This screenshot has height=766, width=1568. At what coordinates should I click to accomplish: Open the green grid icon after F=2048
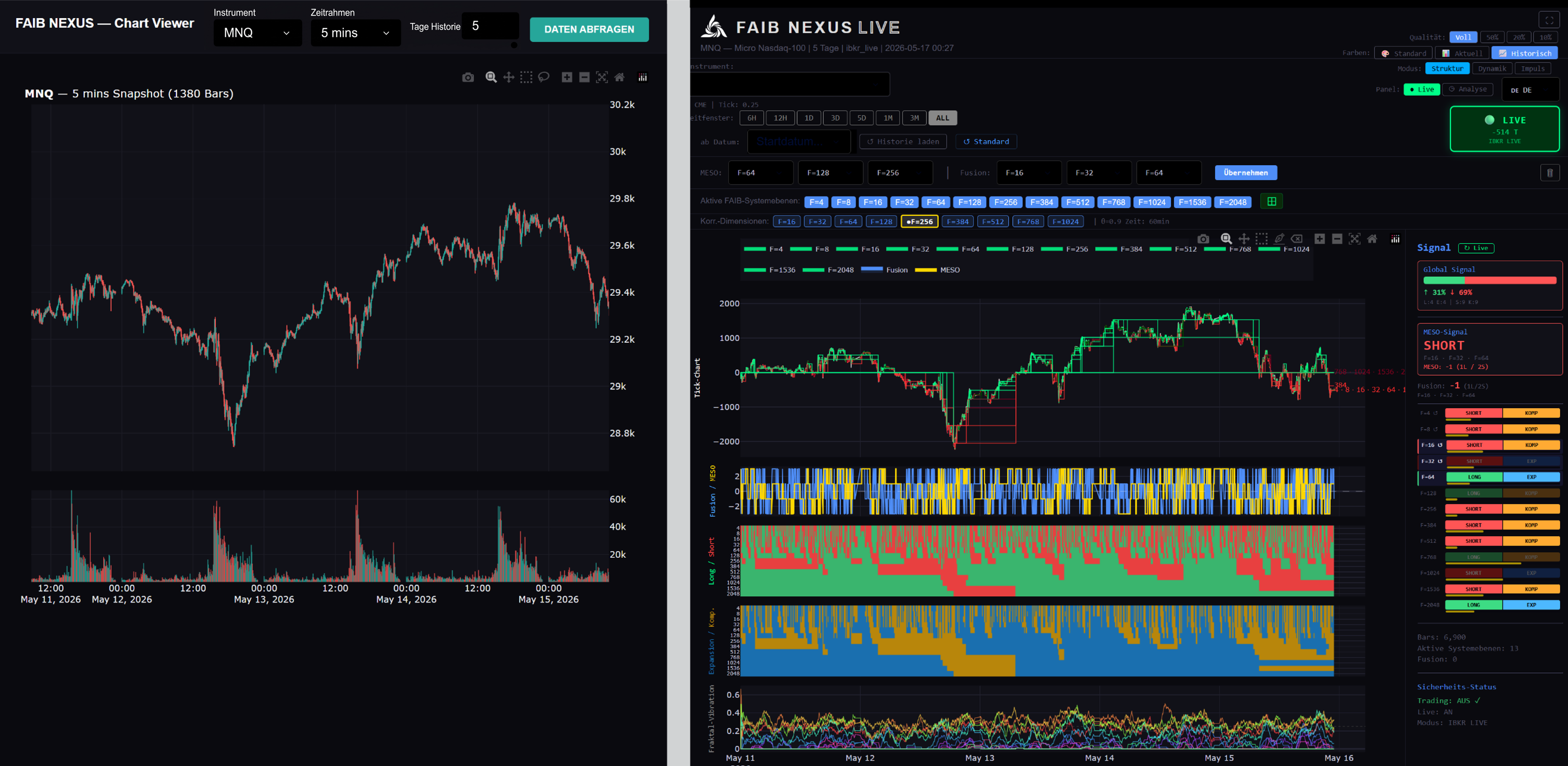pyautogui.click(x=1272, y=201)
